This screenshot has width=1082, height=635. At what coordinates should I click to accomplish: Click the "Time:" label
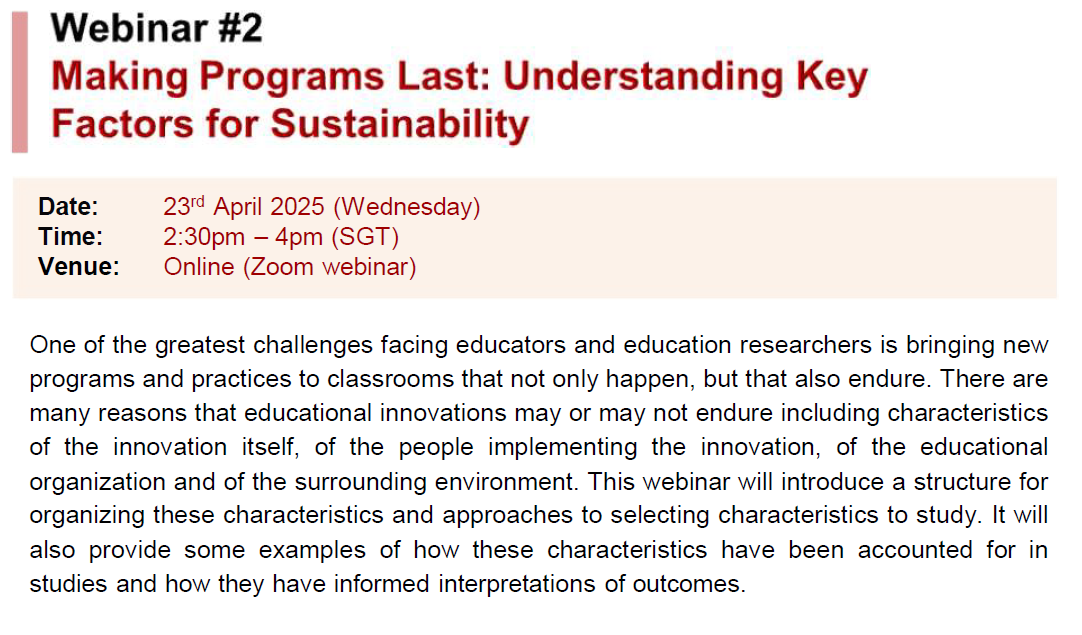(70, 237)
